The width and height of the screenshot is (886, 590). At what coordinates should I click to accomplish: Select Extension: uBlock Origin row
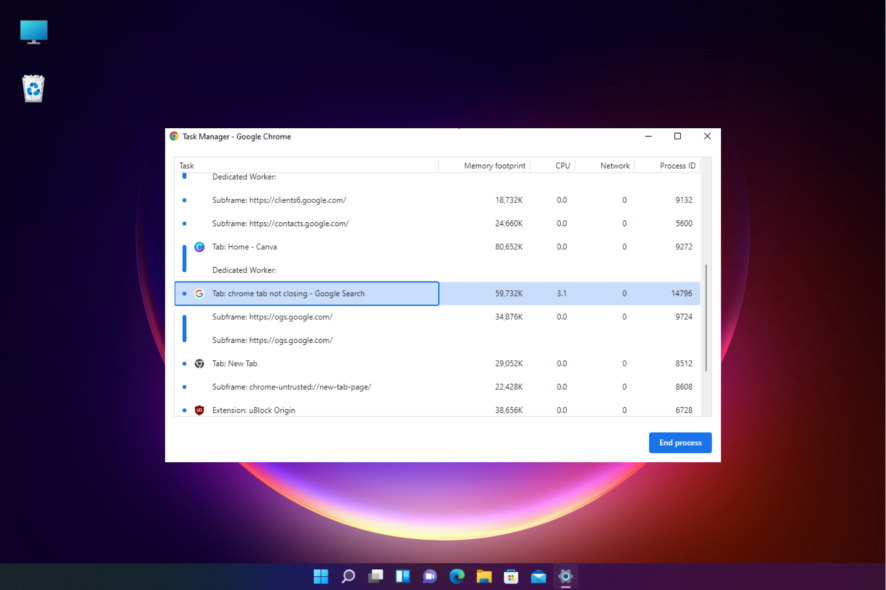coord(437,410)
